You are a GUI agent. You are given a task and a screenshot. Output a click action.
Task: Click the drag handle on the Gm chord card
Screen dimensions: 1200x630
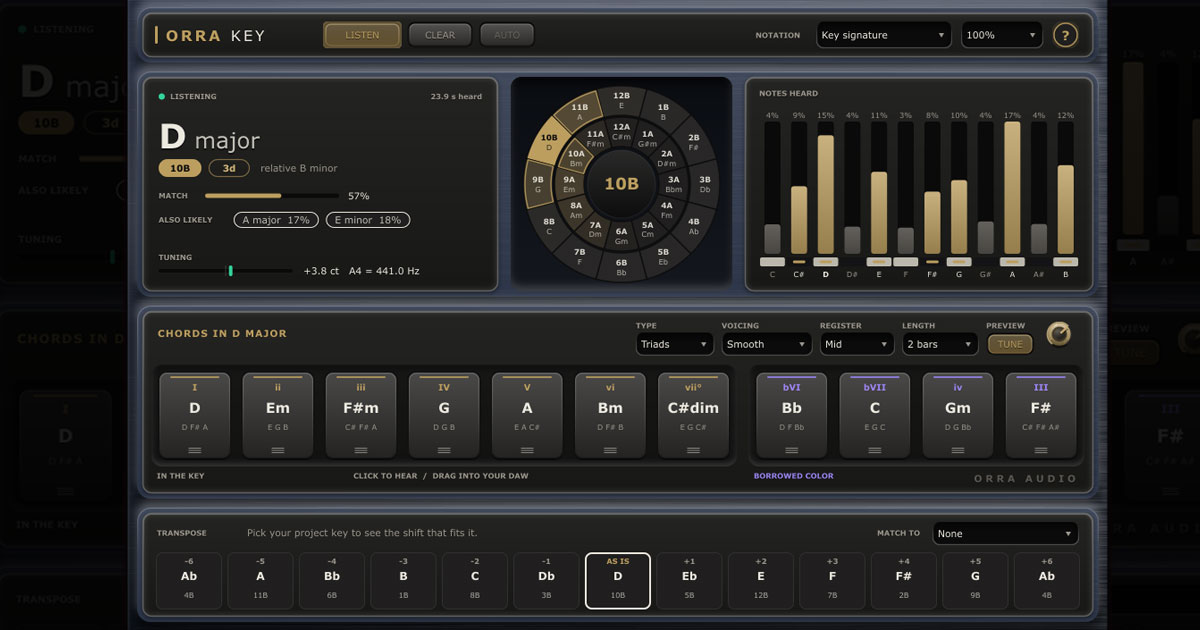958,450
